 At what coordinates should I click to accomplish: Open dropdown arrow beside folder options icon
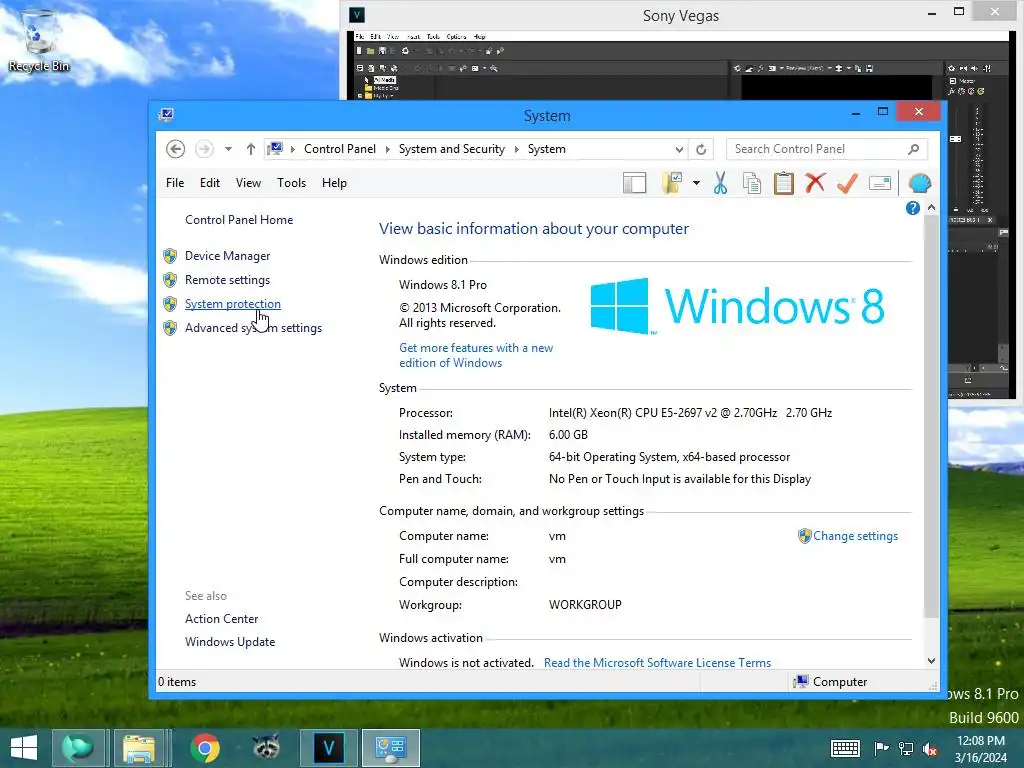(696, 184)
